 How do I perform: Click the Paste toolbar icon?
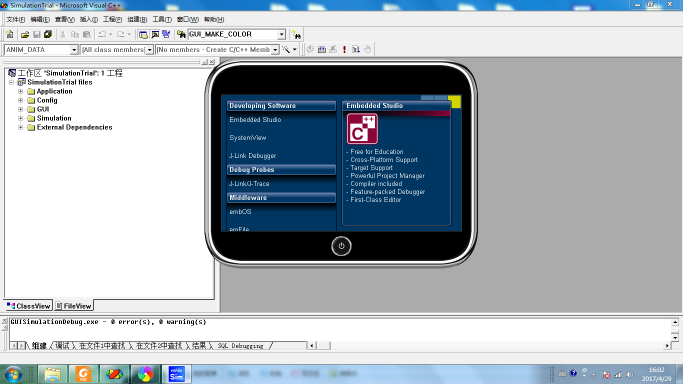pos(87,34)
